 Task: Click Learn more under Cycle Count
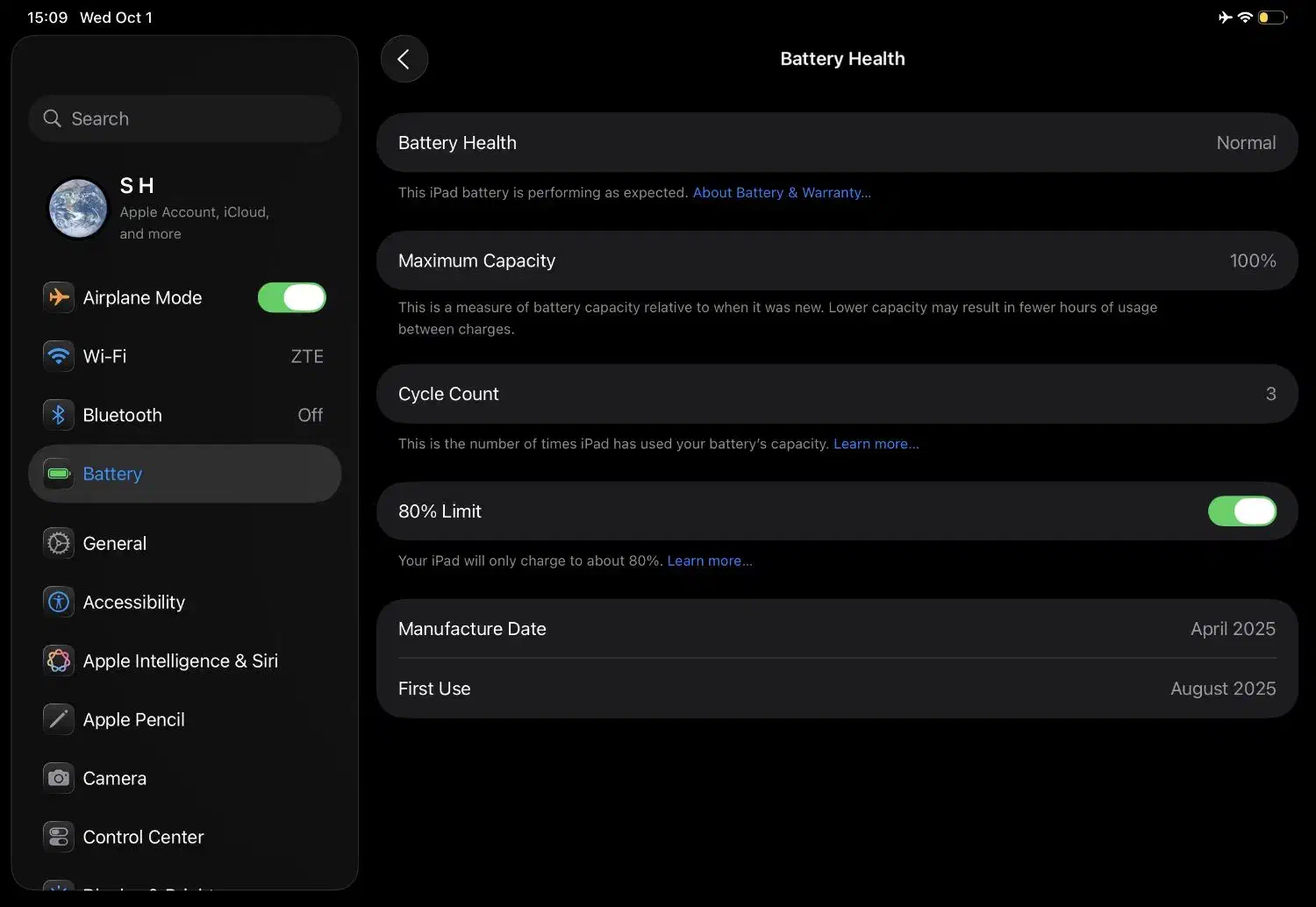point(876,444)
